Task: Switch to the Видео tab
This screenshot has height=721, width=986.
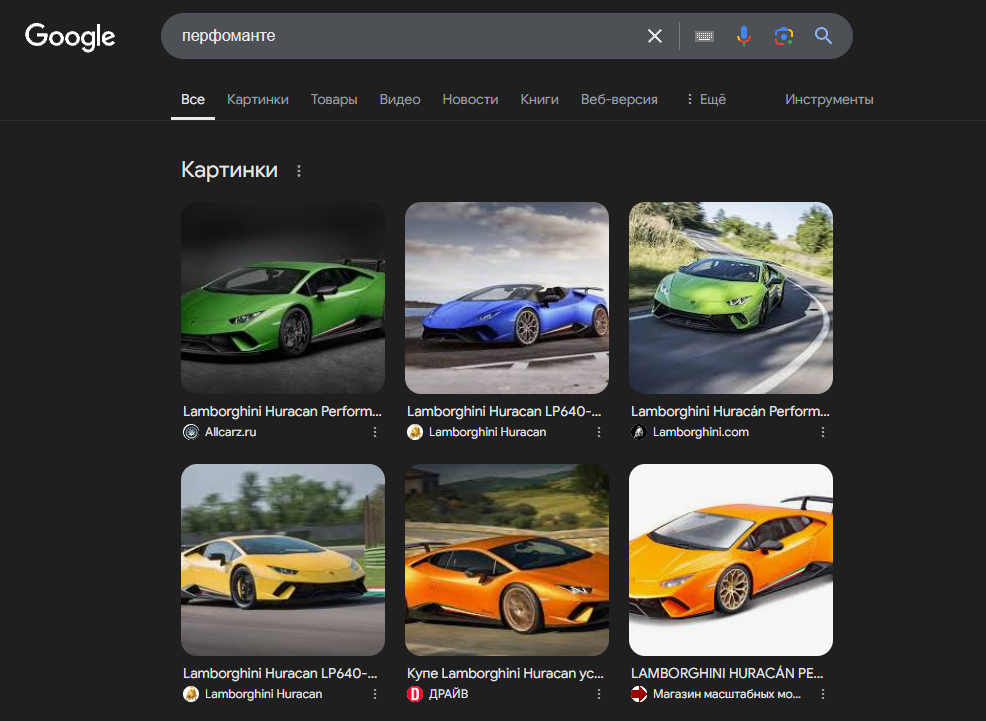Action: click(399, 99)
